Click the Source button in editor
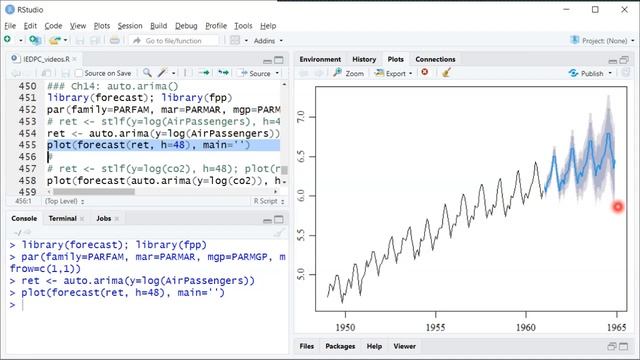 coord(255,73)
